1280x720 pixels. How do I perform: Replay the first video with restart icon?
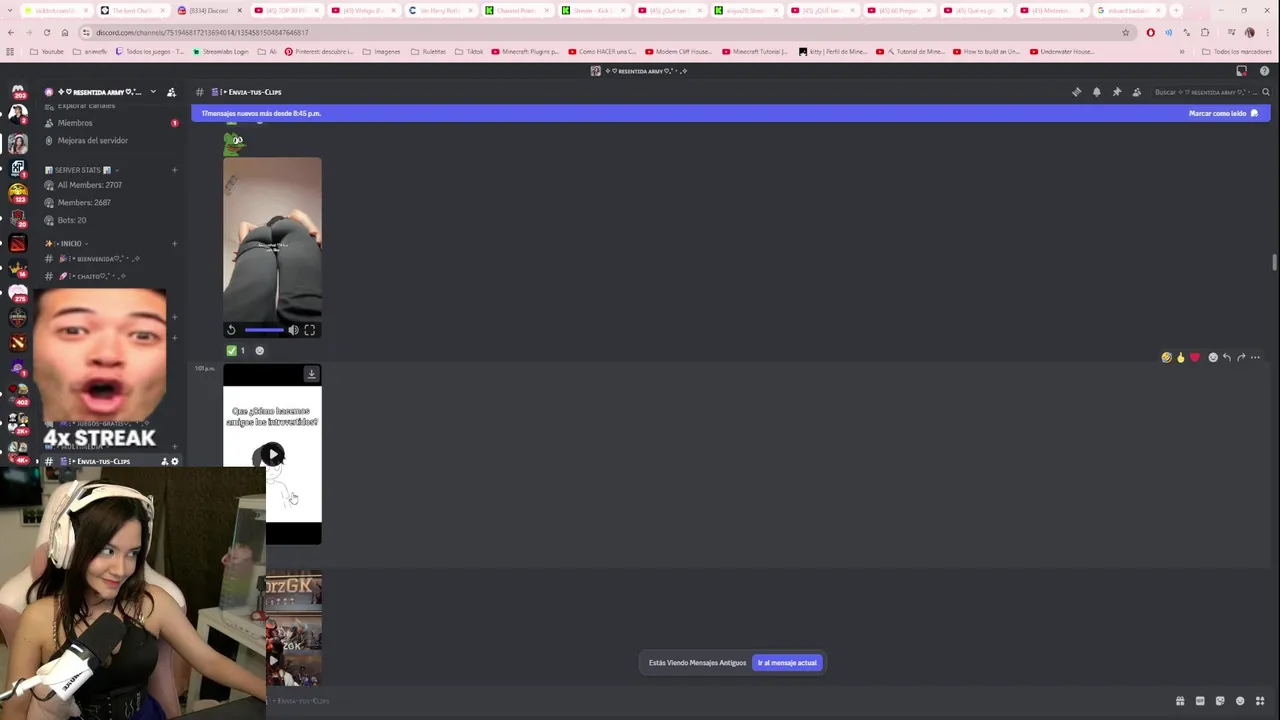click(x=231, y=330)
